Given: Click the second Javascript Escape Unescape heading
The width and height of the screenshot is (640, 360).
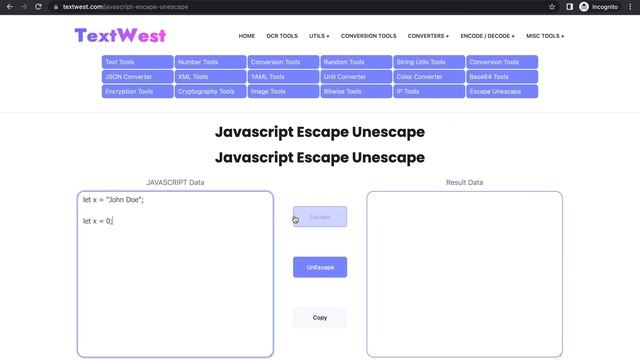Looking at the screenshot, I should 320,158.
